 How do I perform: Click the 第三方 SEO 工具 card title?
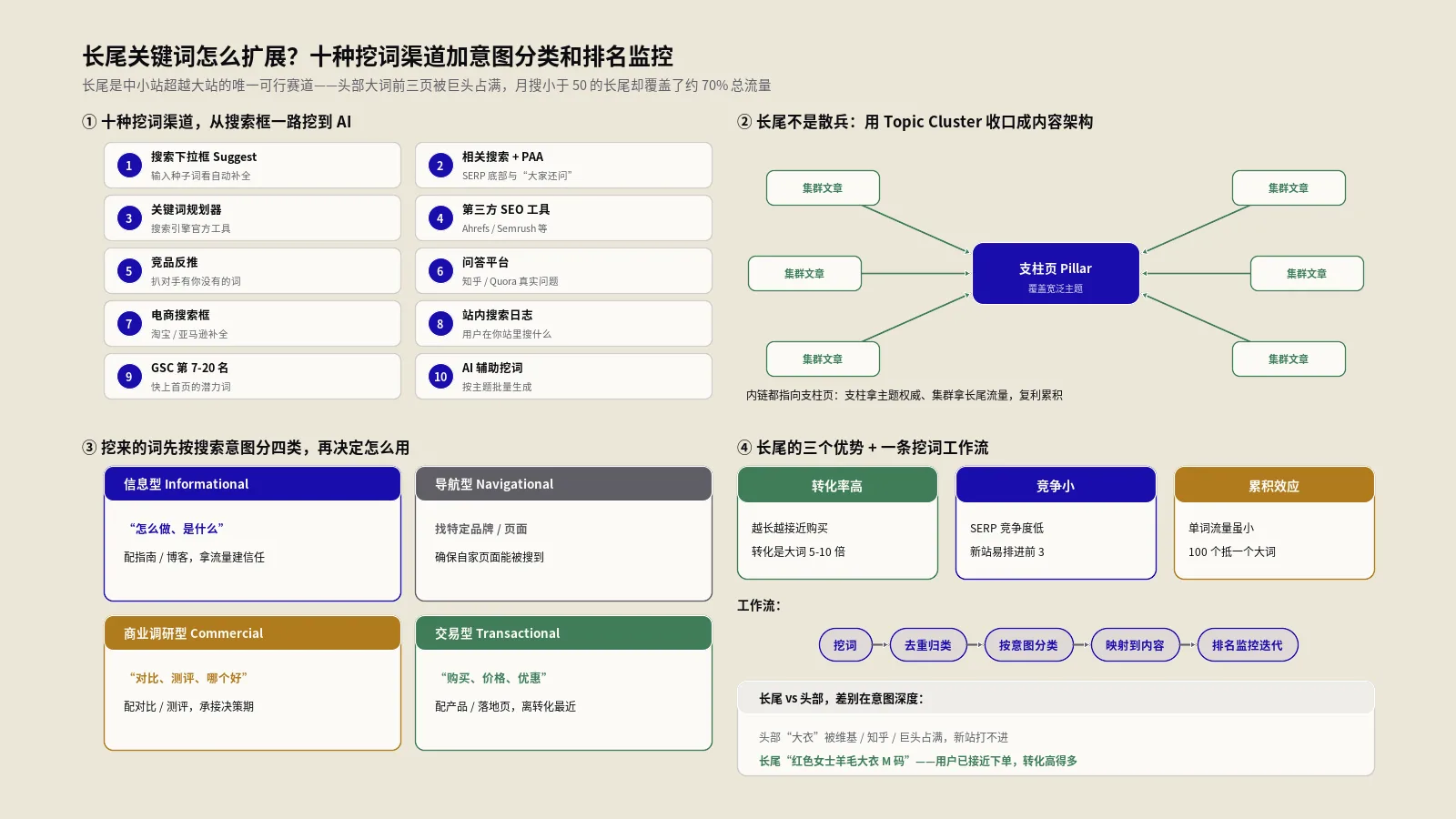506,209
